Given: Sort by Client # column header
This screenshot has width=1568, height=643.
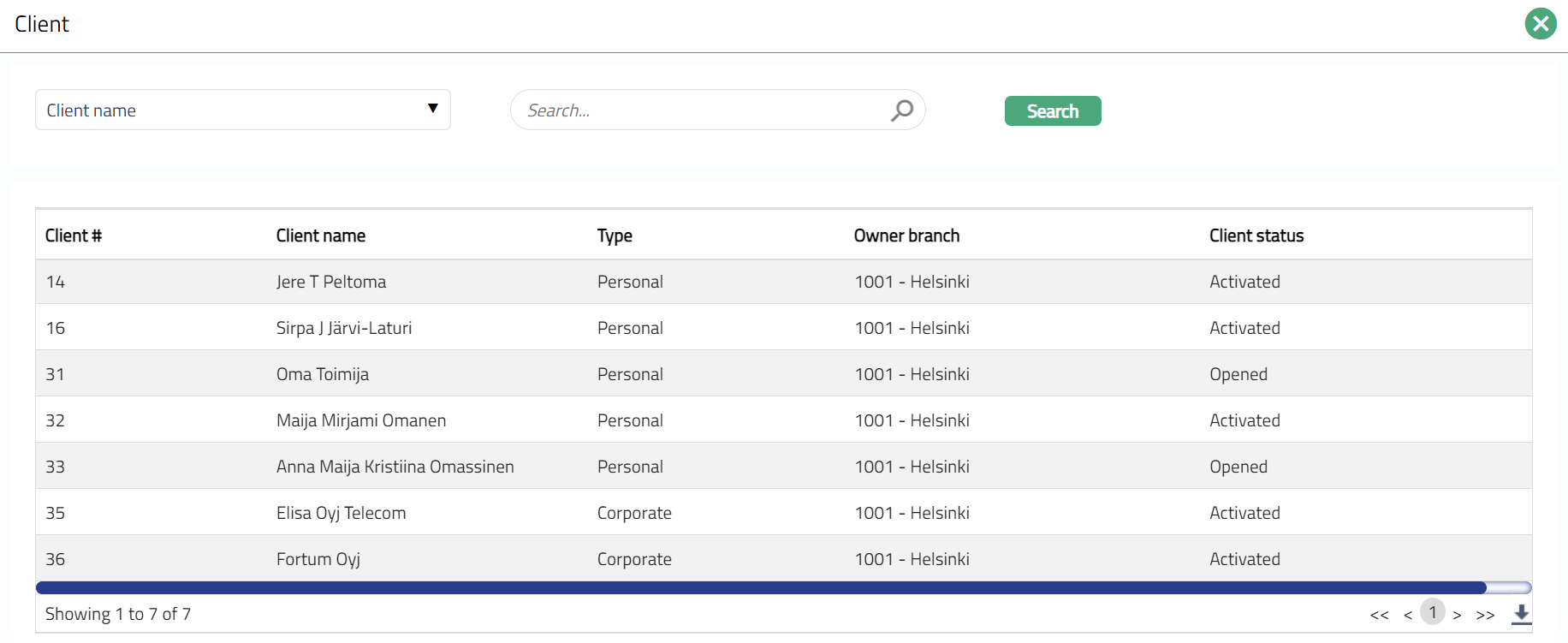Looking at the screenshot, I should pyautogui.click(x=74, y=235).
